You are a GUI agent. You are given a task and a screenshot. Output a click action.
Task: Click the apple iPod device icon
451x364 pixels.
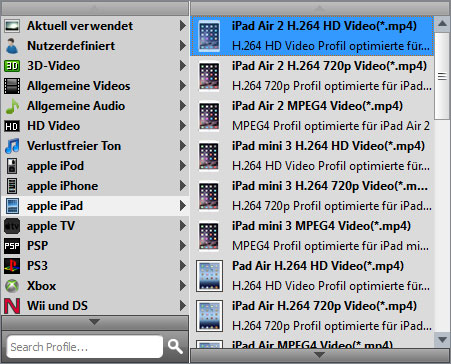point(12,166)
